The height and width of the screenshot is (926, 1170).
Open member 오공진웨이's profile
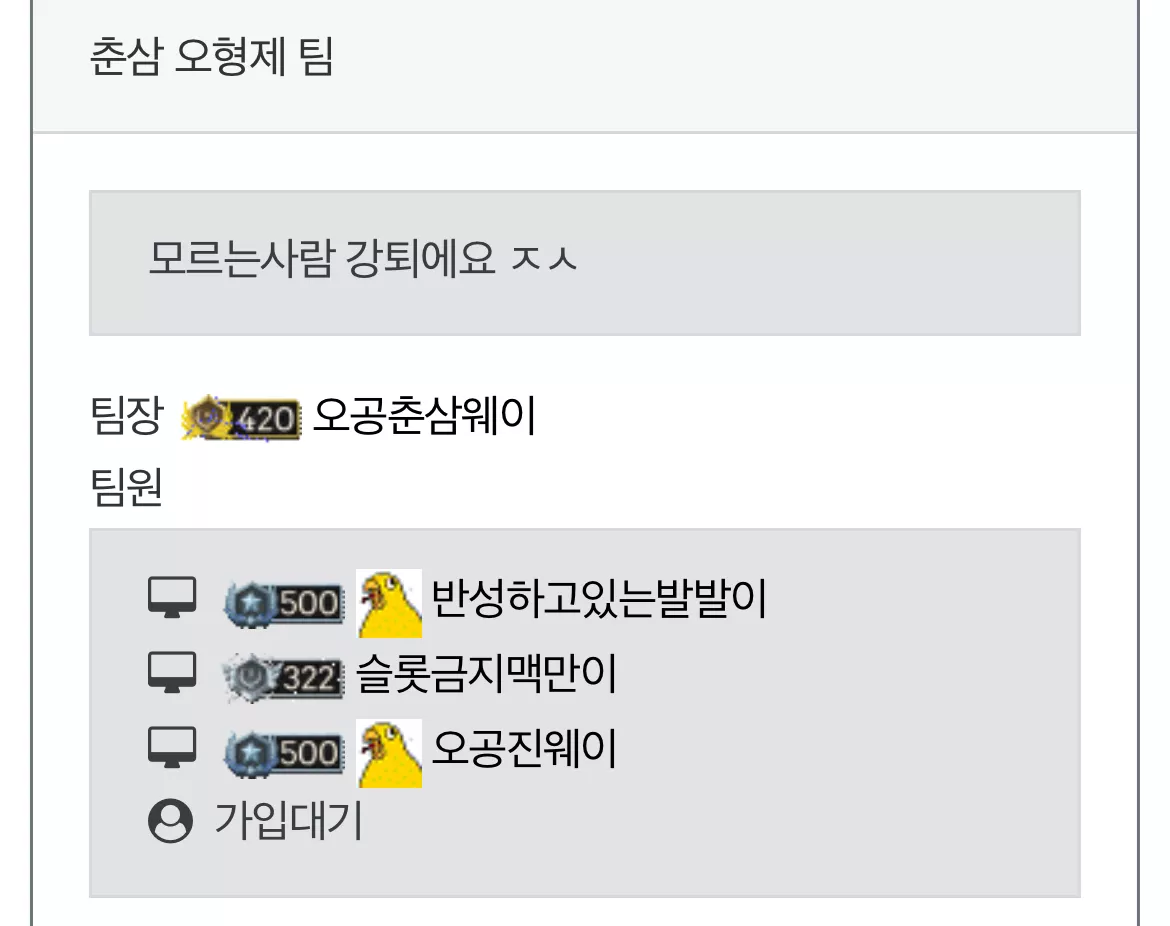click(524, 748)
